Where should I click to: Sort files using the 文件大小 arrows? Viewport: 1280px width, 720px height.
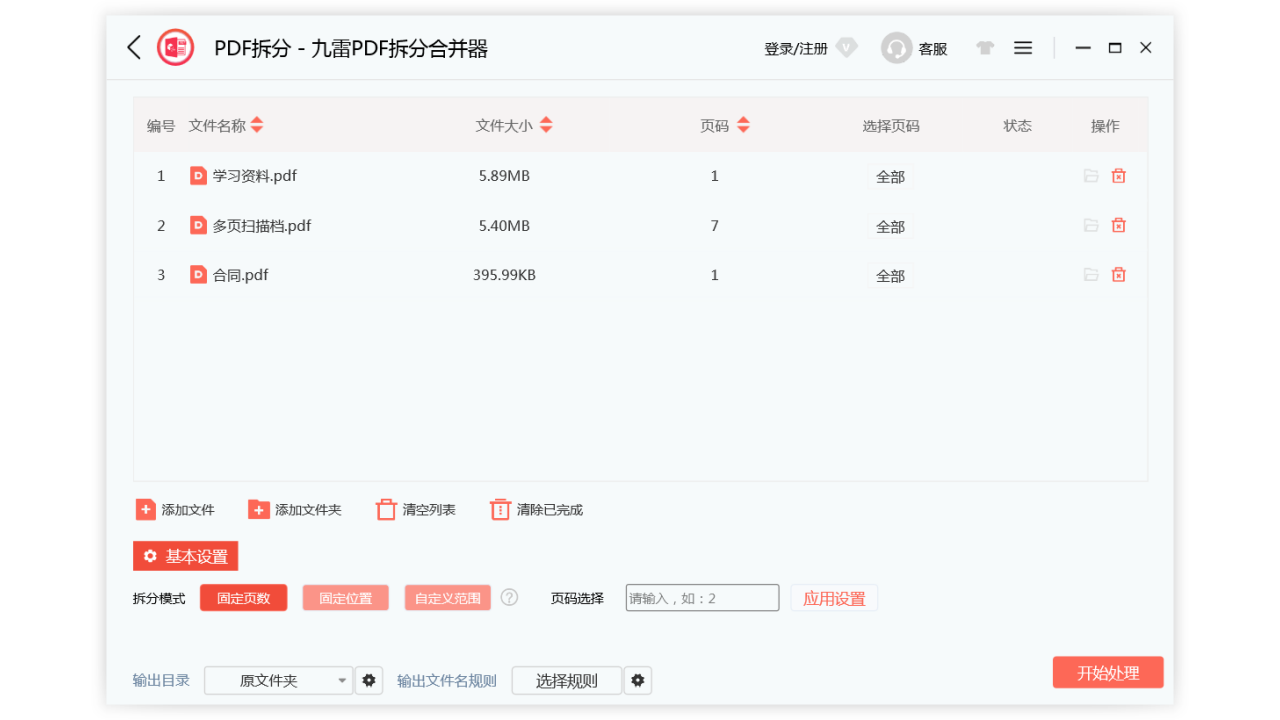point(546,125)
